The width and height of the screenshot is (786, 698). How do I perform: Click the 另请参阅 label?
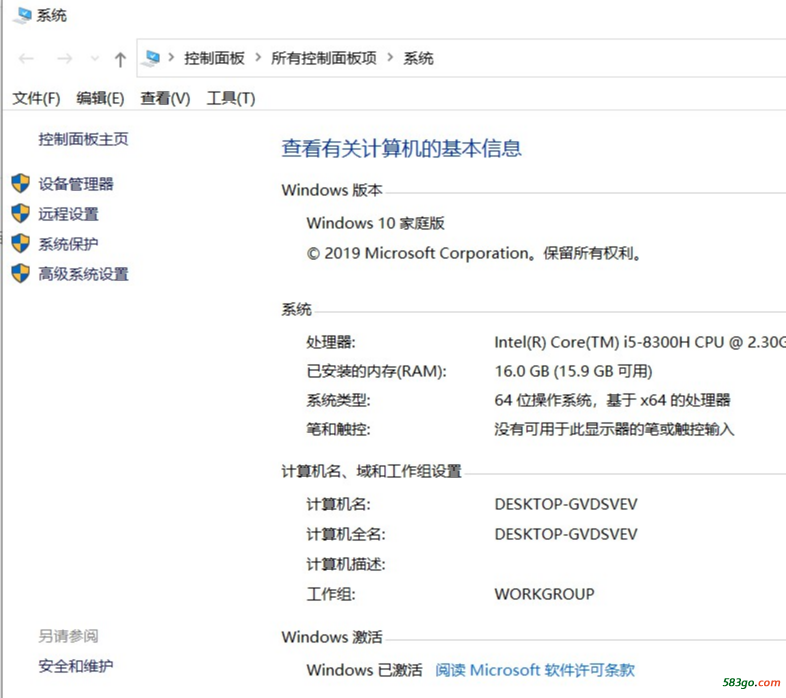point(68,636)
